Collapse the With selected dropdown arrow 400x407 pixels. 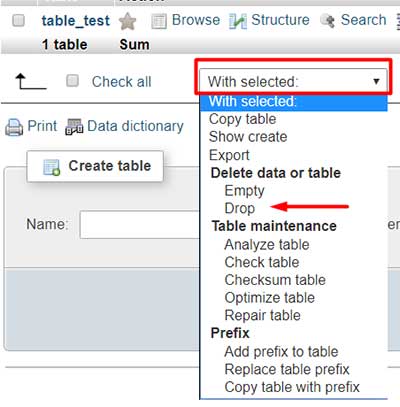(376, 81)
